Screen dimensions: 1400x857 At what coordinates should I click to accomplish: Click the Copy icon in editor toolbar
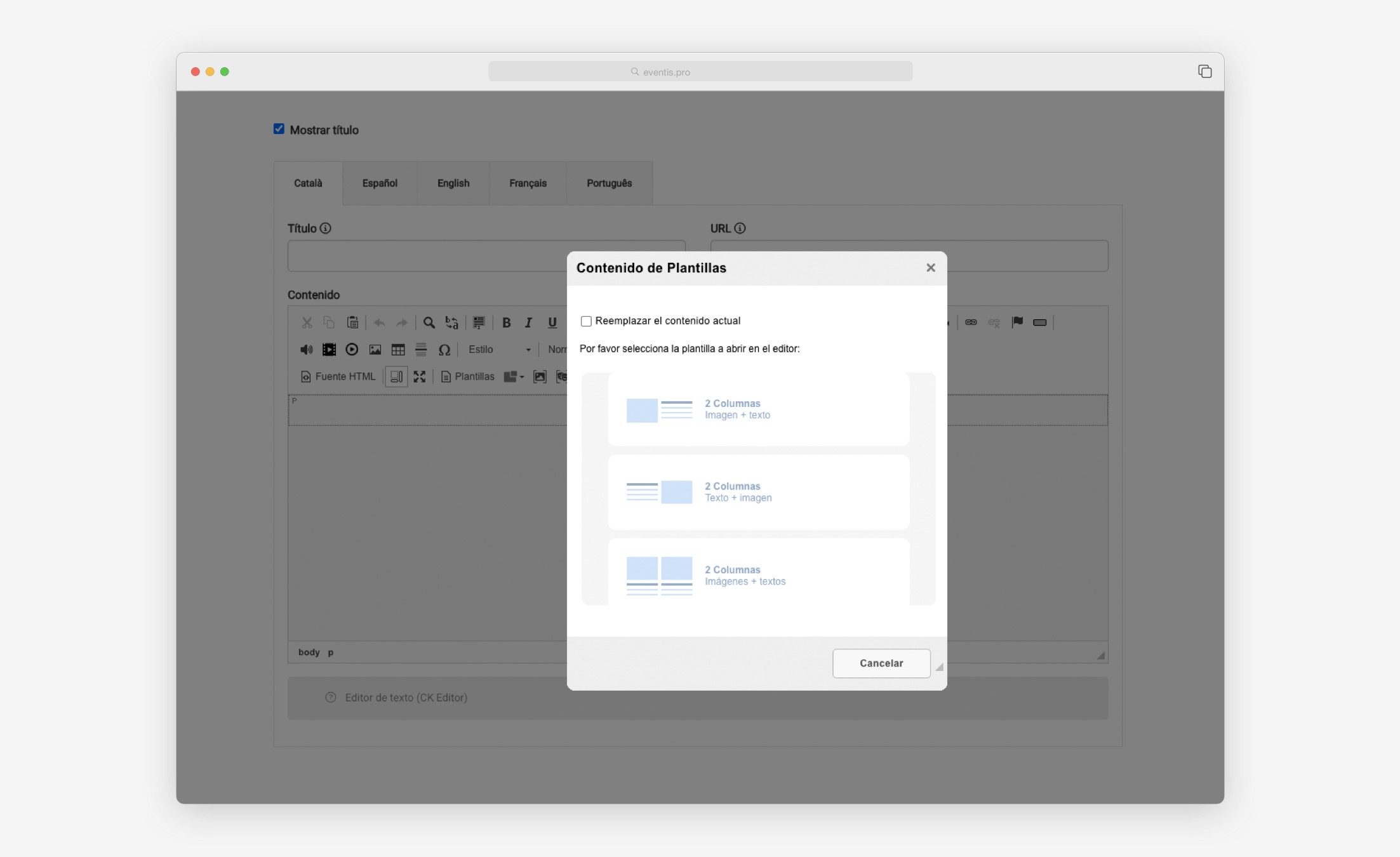[329, 322]
